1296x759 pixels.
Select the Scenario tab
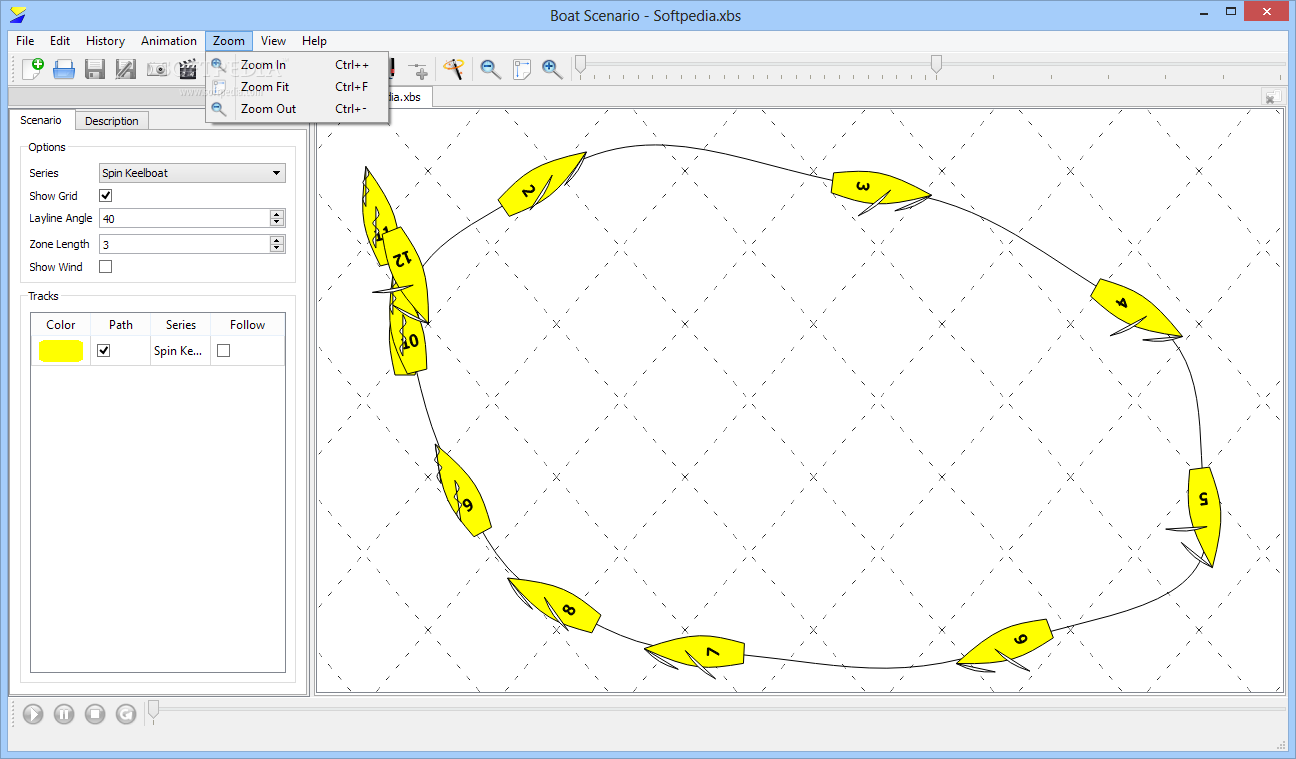[41, 120]
